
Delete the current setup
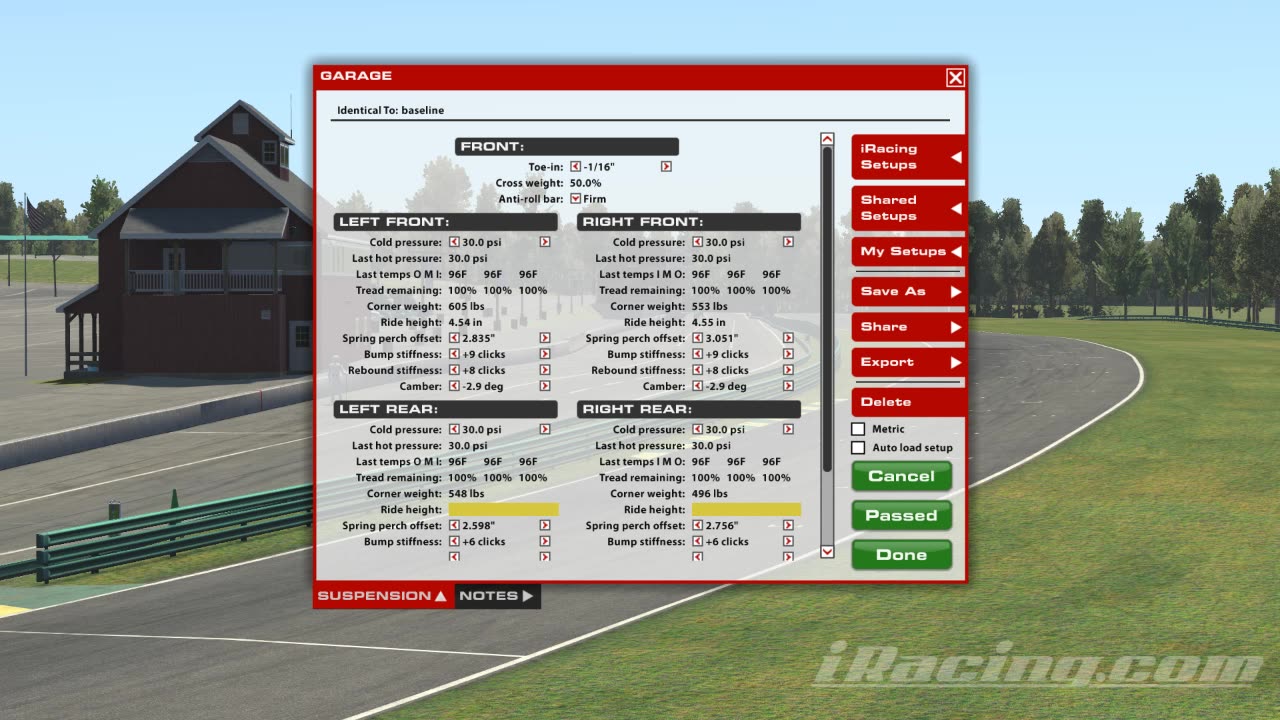click(x=908, y=402)
